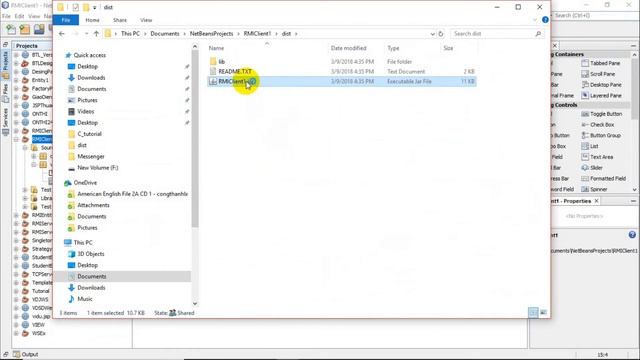Select Spinner component in NetBeans palette
This screenshot has width=640, height=360.
594,189
